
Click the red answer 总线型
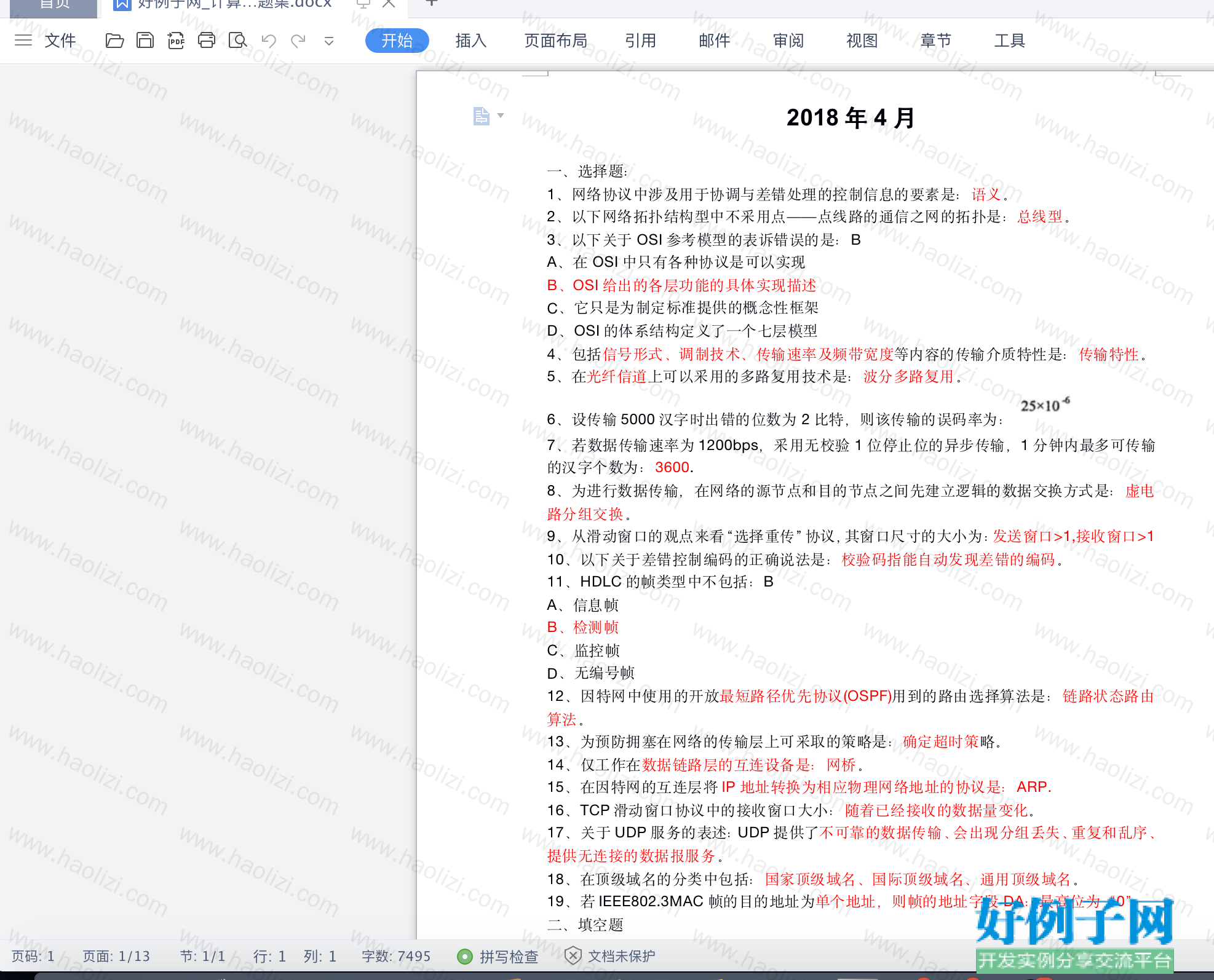tap(1040, 216)
